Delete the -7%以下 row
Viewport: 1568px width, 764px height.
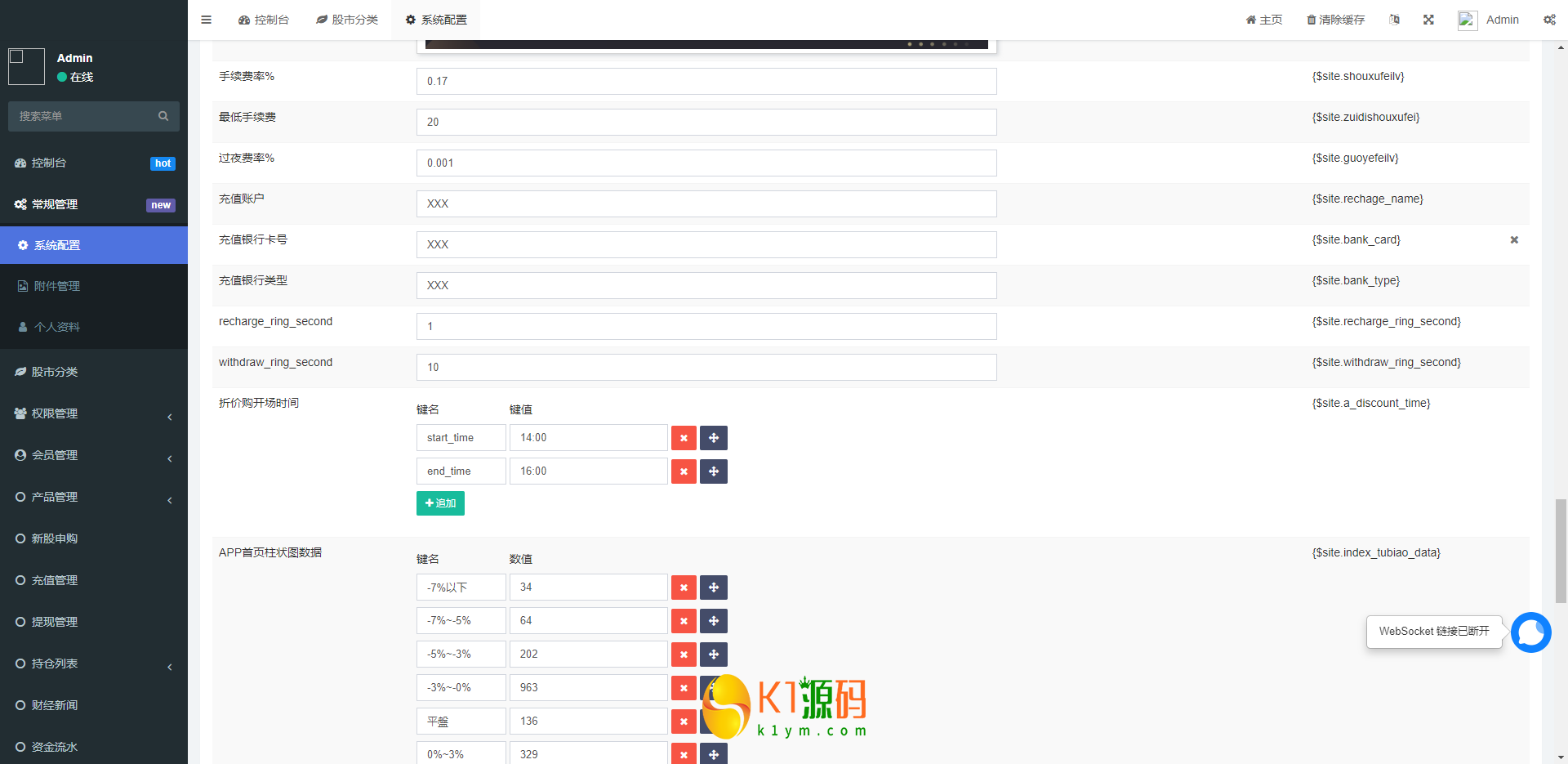(684, 588)
